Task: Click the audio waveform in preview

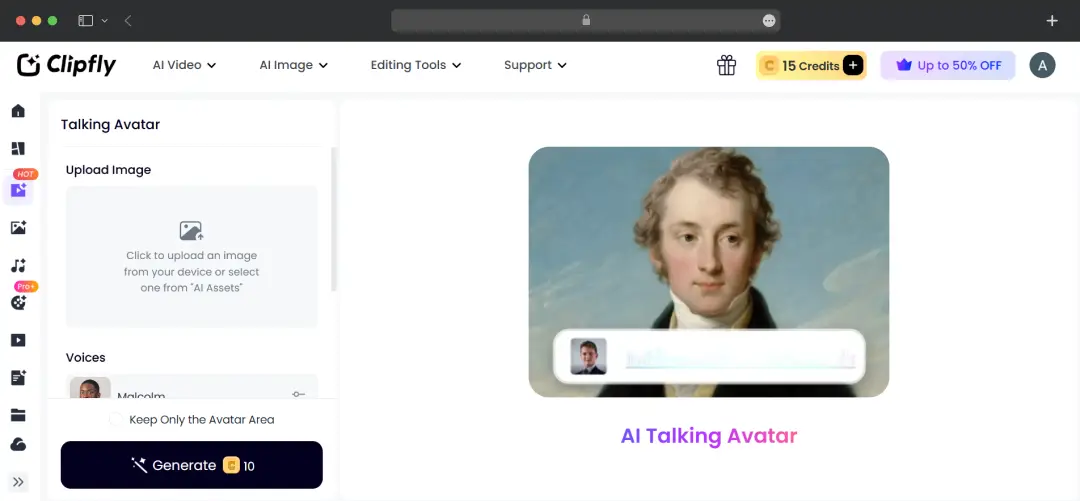Action: click(740, 358)
